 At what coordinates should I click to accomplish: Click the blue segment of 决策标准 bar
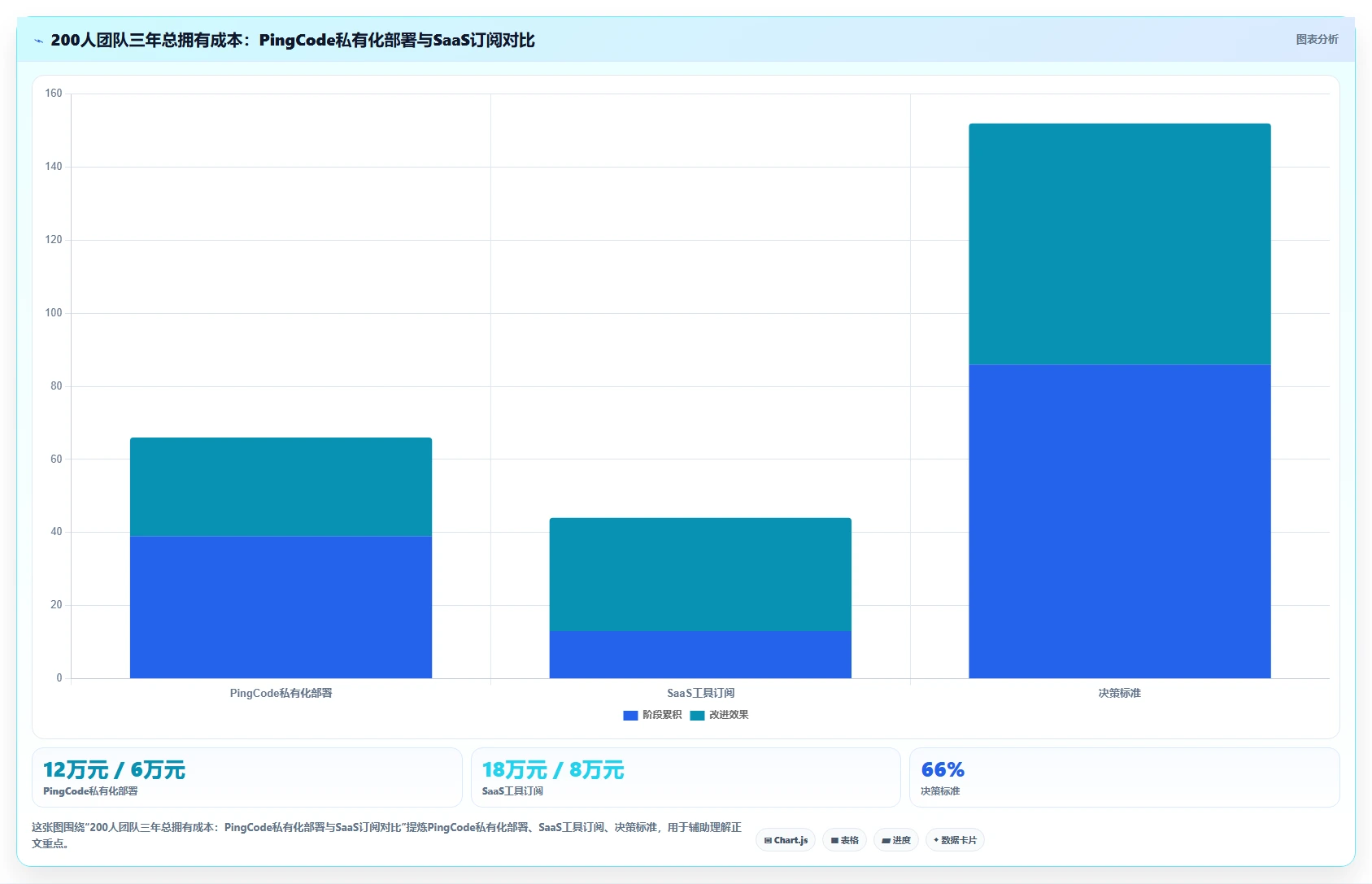click(x=1120, y=521)
